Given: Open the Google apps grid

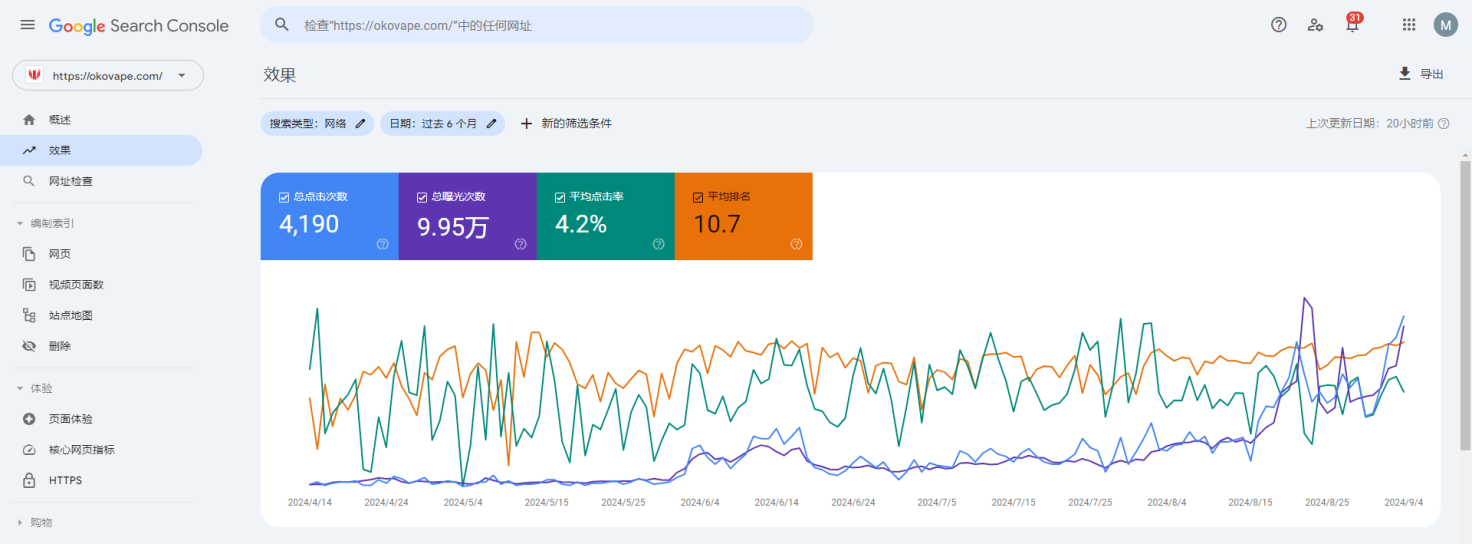Looking at the screenshot, I should point(1409,25).
